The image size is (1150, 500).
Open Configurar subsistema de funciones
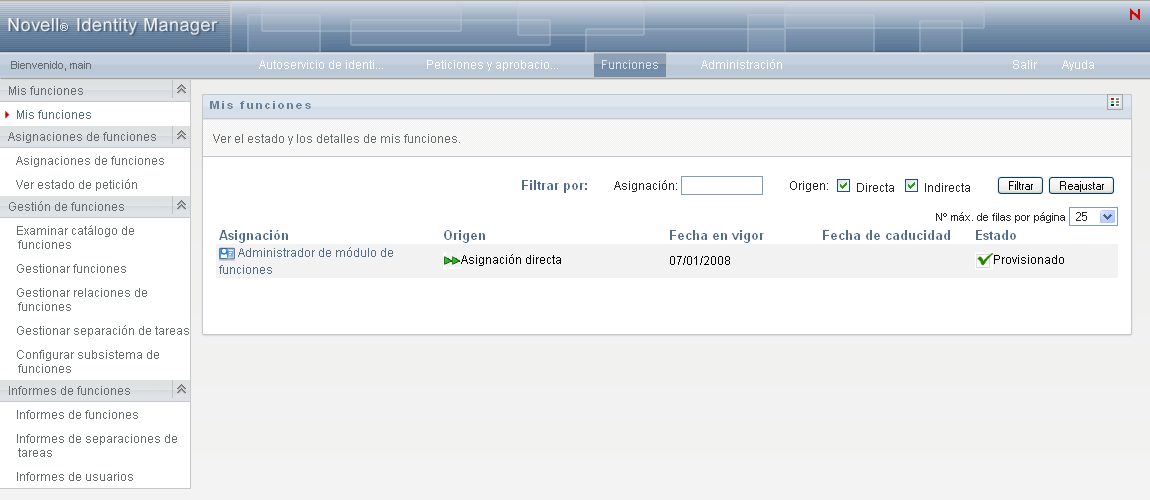pos(88,361)
